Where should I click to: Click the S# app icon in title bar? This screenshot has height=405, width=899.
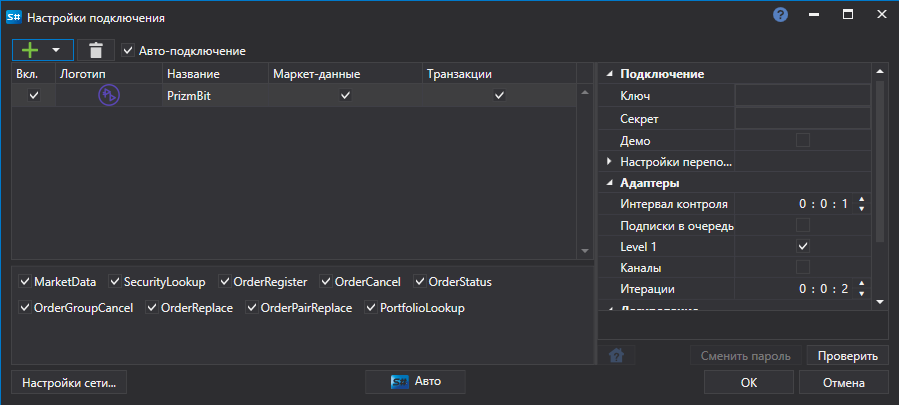[14, 18]
